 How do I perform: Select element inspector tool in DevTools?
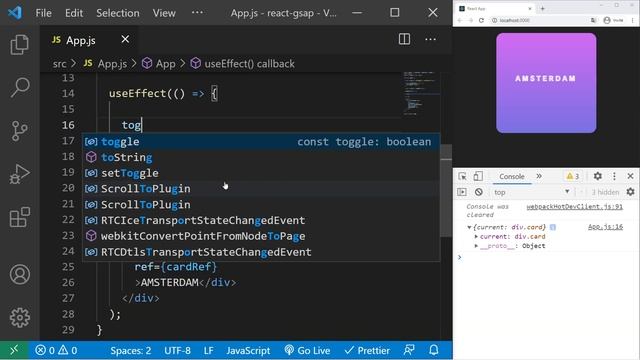(x=462, y=176)
